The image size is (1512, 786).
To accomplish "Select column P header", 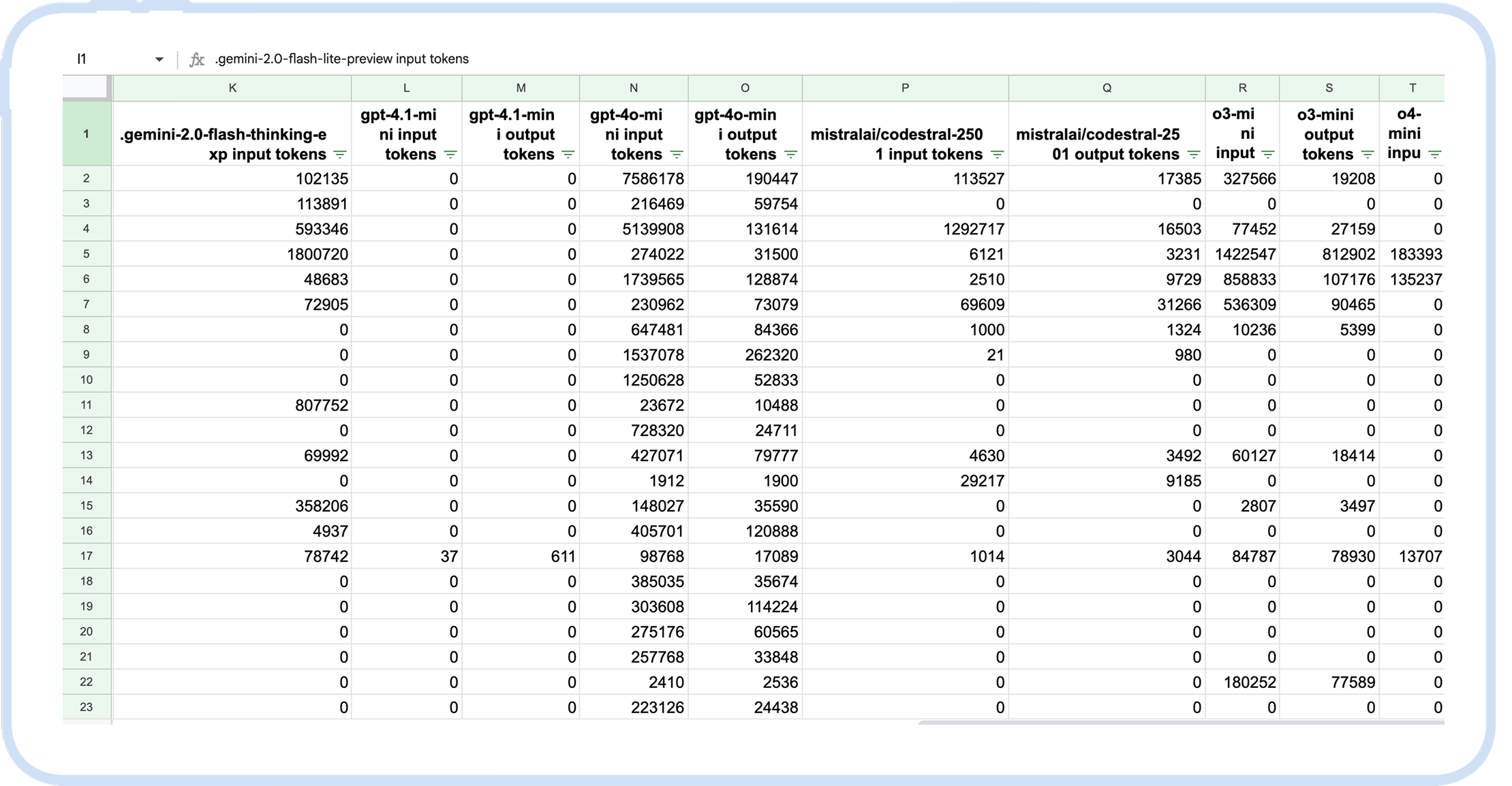I will coord(906,88).
